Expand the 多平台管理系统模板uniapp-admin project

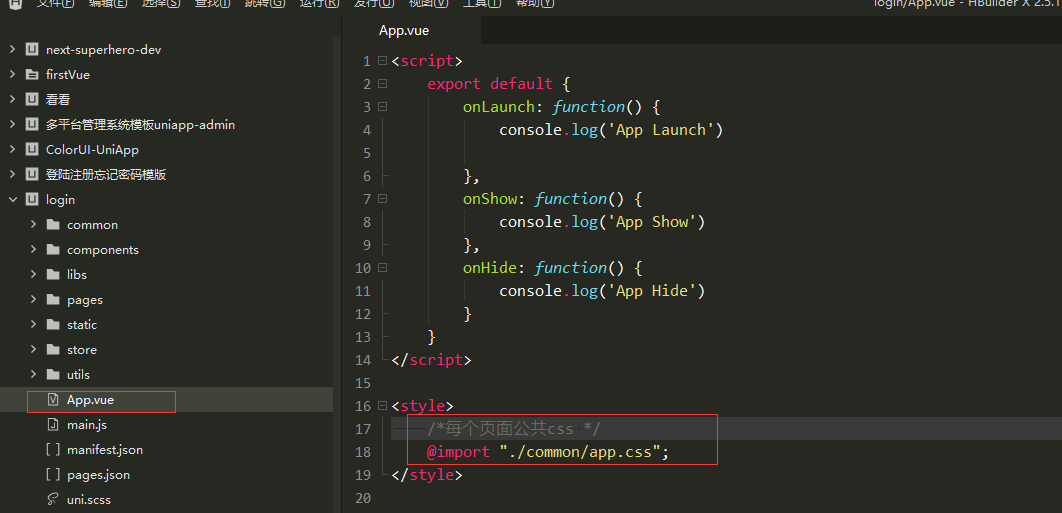12,125
